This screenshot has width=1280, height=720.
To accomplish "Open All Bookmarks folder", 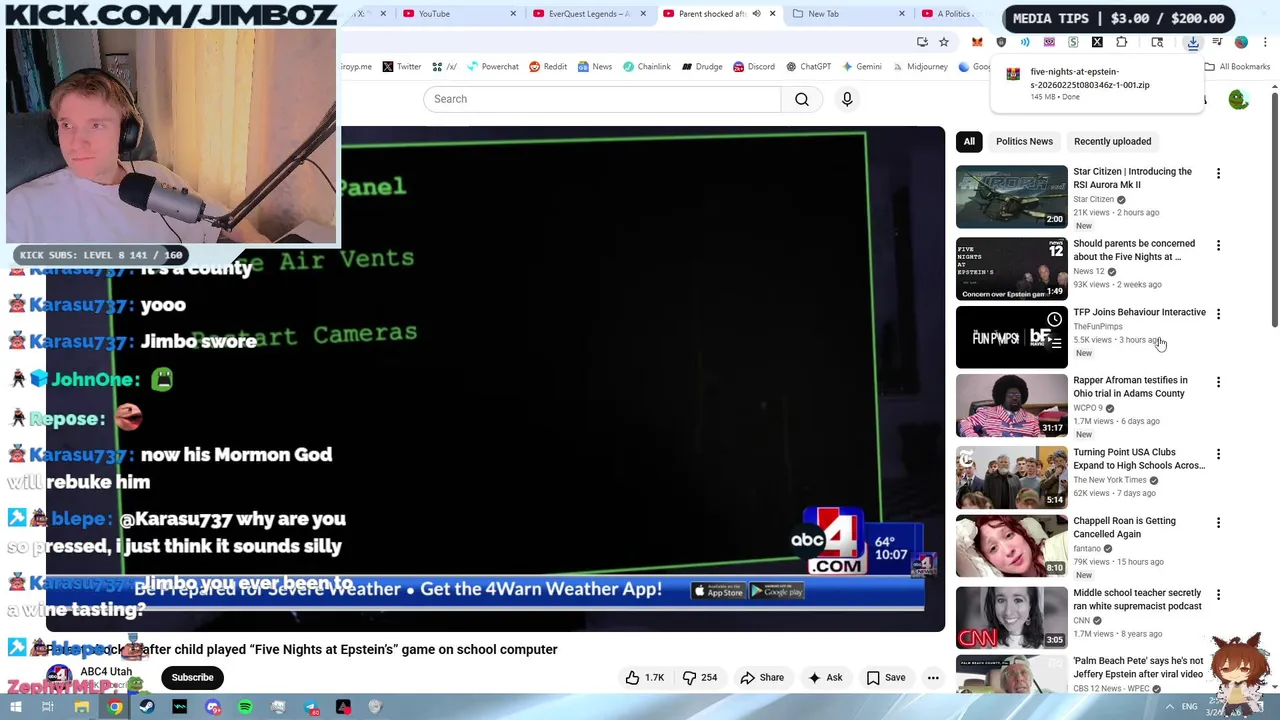I will tap(1237, 67).
